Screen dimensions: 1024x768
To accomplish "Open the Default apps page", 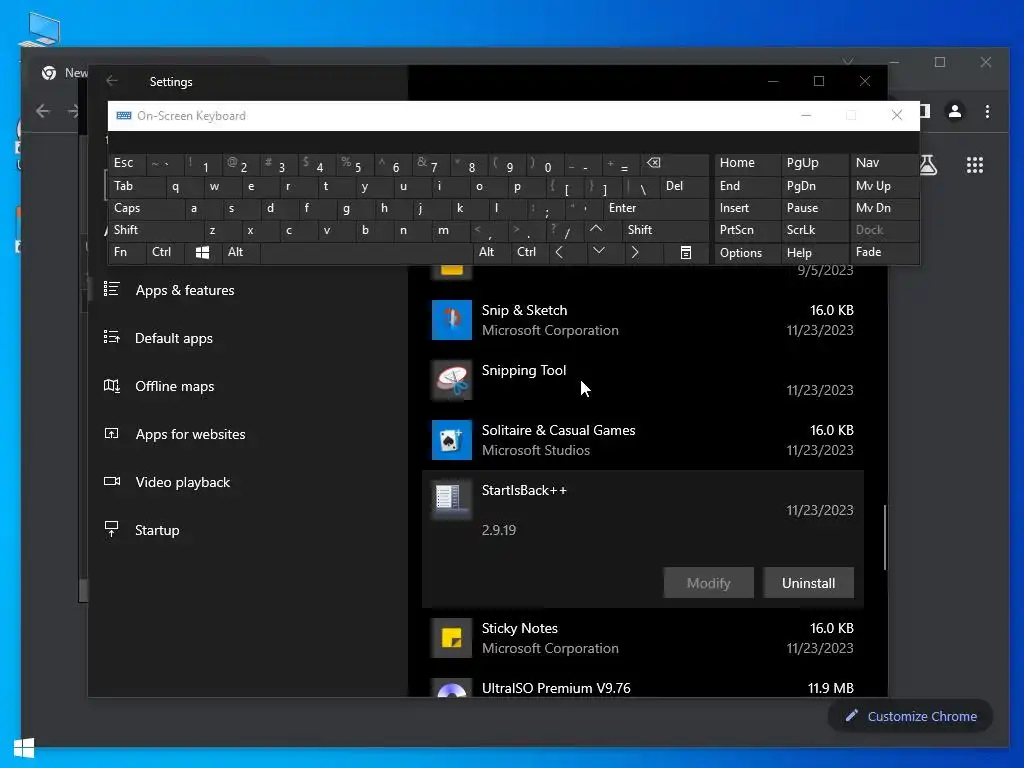I will 174,338.
